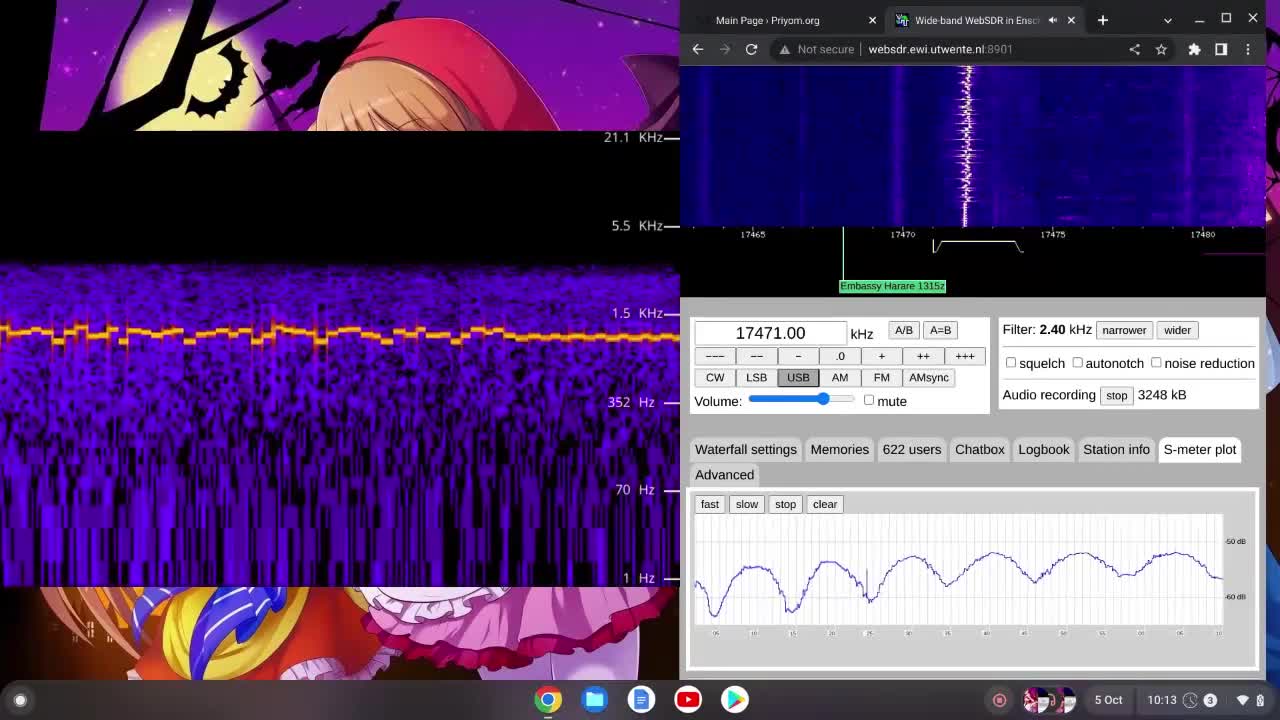
Task: Tune up with the ++ button
Action: pos(923,356)
